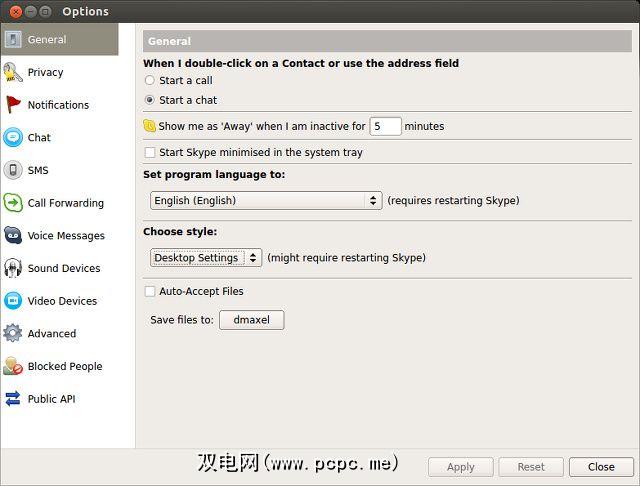Image resolution: width=640 pixels, height=486 pixels.
Task: Click the Reset button
Action: pyautogui.click(x=531, y=466)
